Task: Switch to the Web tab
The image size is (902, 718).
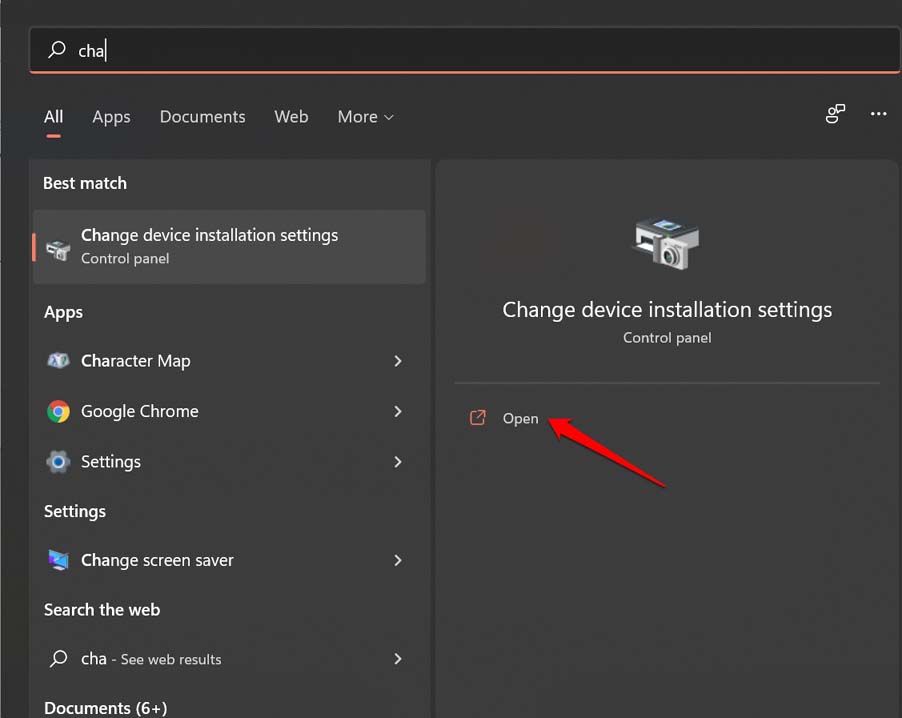Action: [291, 117]
